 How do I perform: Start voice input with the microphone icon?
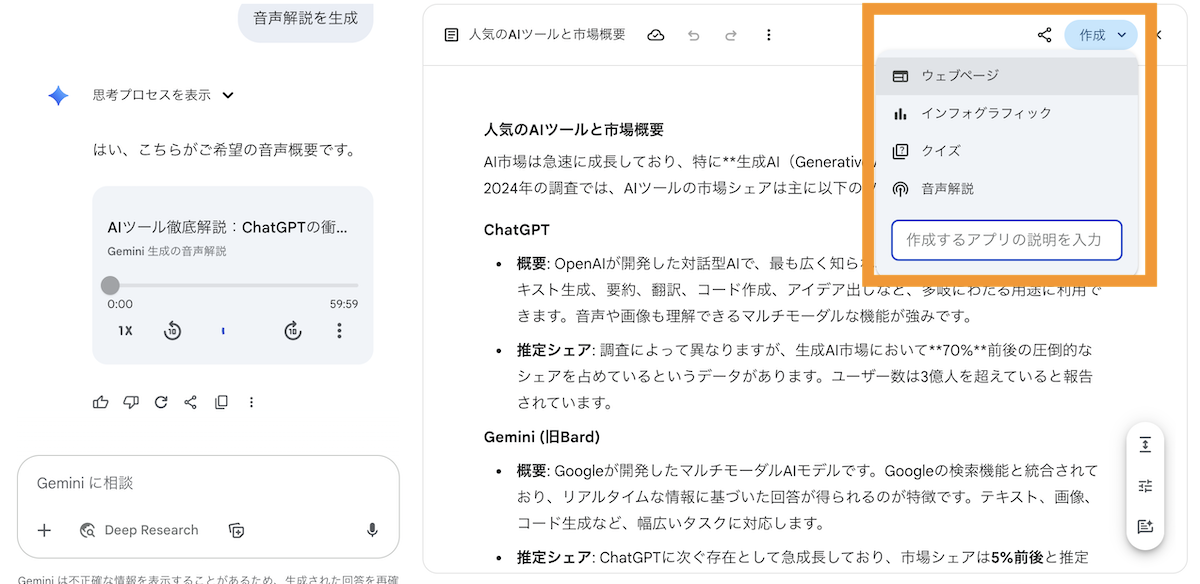pyautogui.click(x=372, y=530)
